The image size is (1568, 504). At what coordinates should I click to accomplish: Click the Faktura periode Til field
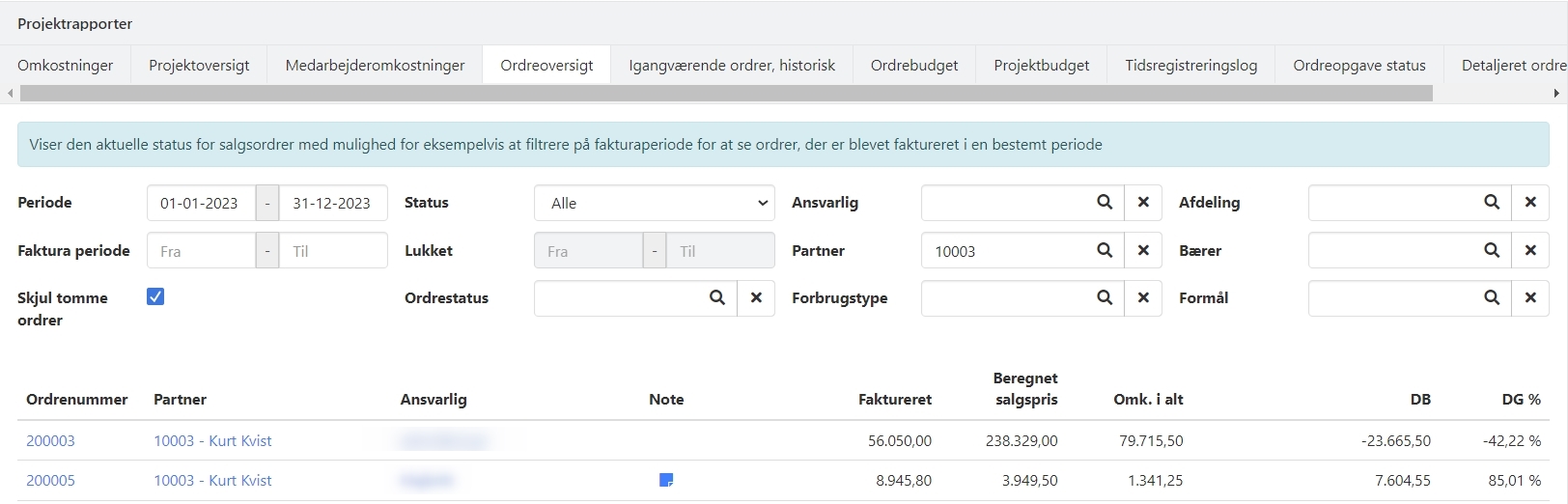332,251
